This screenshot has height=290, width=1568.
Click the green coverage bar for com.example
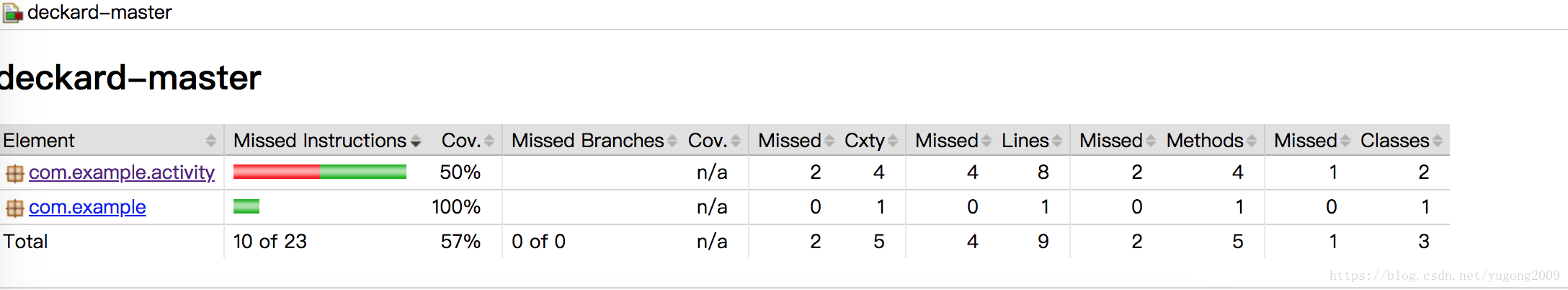(246, 206)
